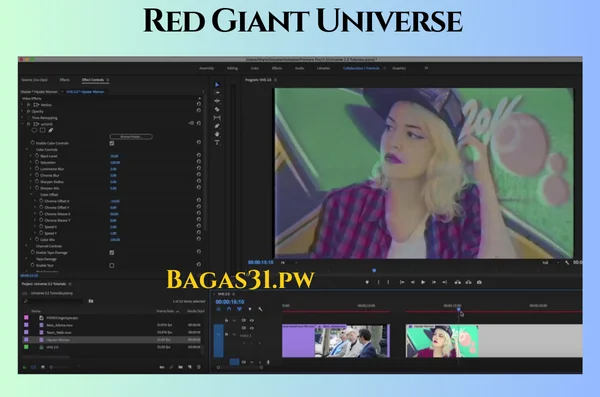The width and height of the screenshot is (600, 397).
Task: Select the Hipster Woman clip in Project panel
Action: coord(111,340)
